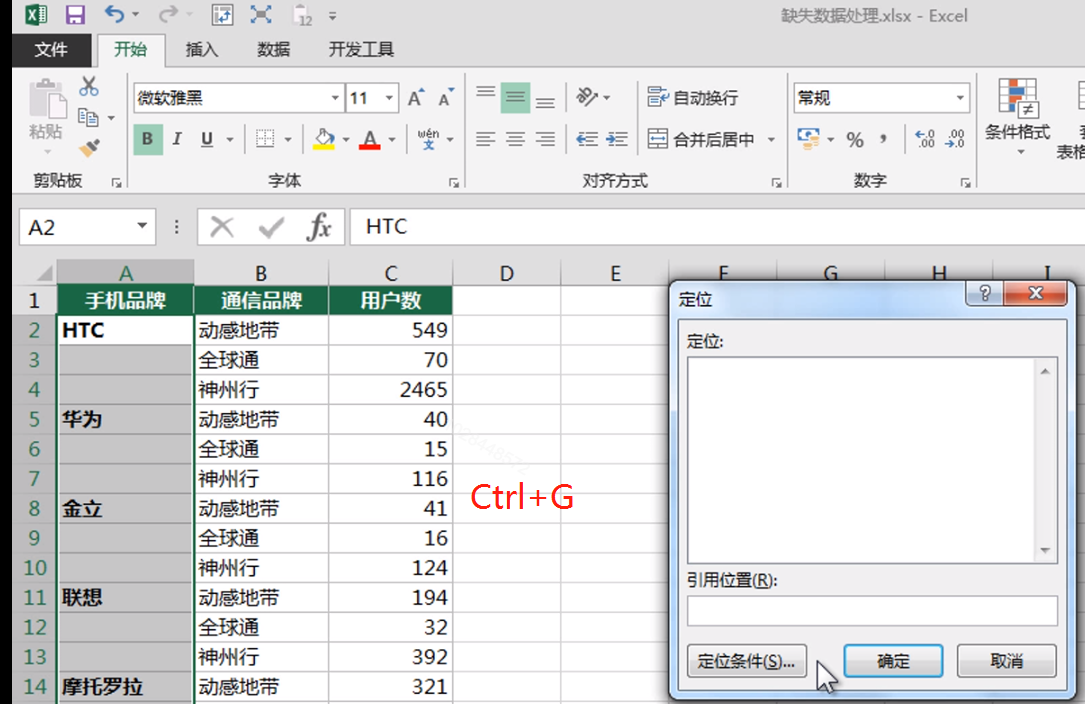Viewport: 1085px width, 704px height.
Task: Open the Name Box dropdown arrow
Action: coord(142,226)
